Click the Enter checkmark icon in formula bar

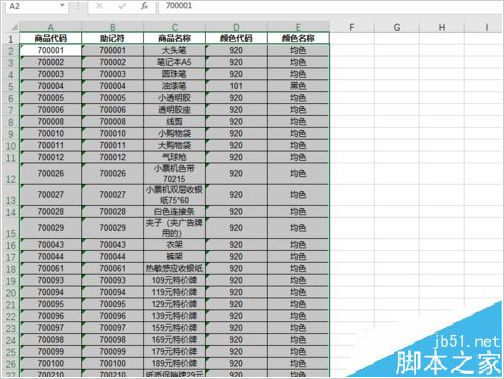(122, 6)
